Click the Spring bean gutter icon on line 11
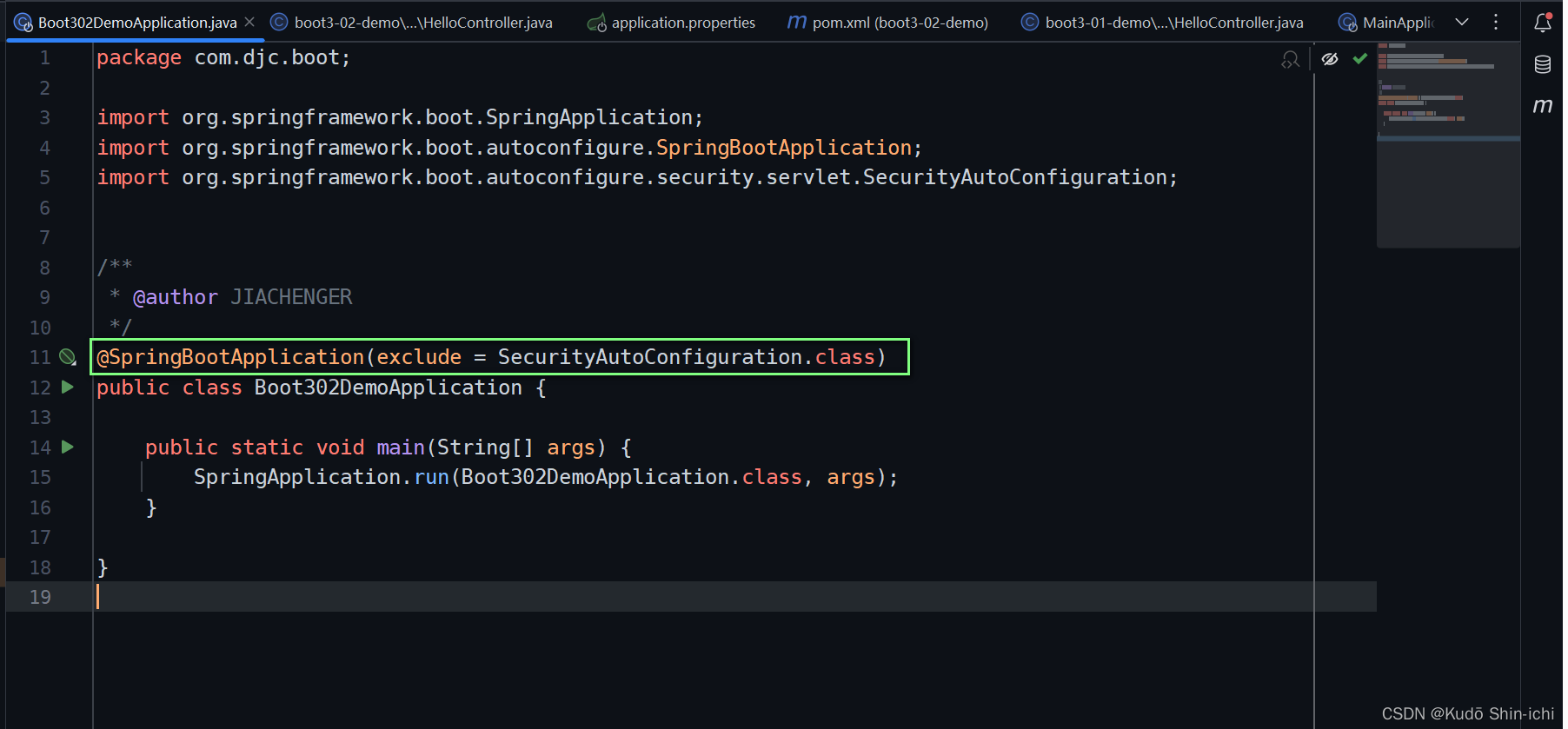This screenshot has height=729, width=1568. point(68,357)
